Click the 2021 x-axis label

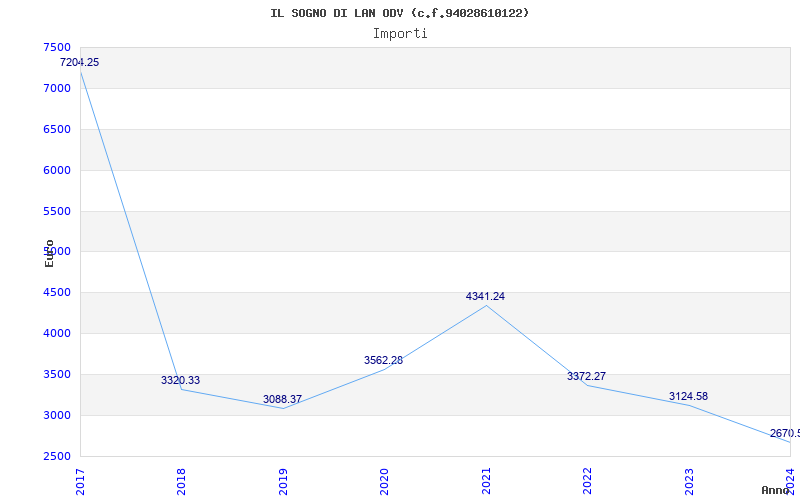point(486,481)
